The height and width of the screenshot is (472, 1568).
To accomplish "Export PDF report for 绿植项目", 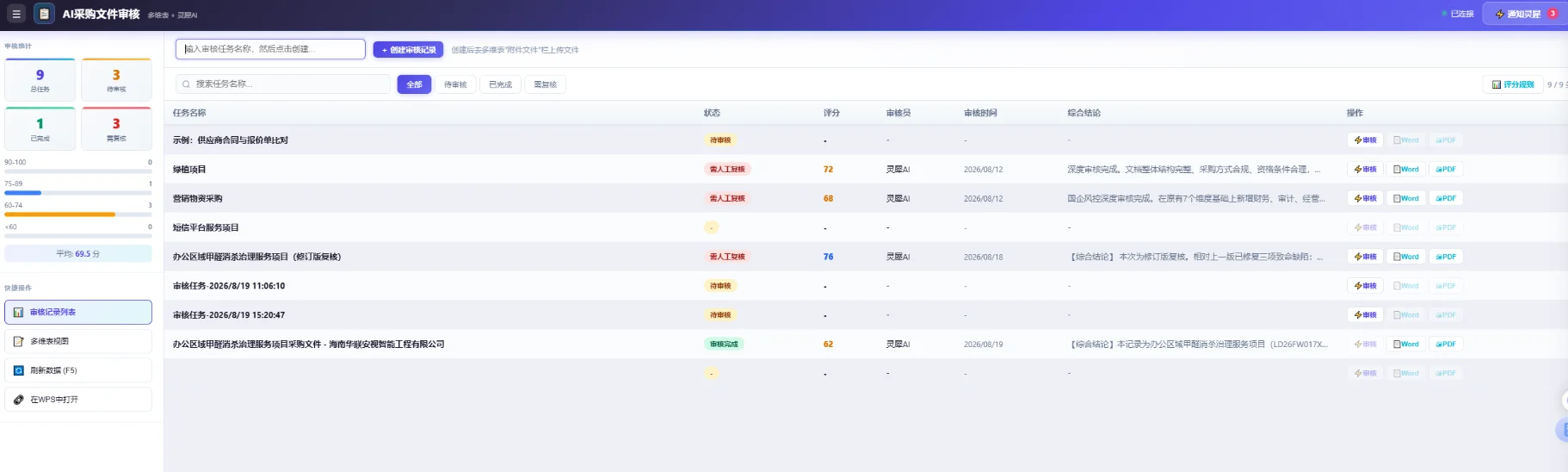I will tap(1446, 170).
